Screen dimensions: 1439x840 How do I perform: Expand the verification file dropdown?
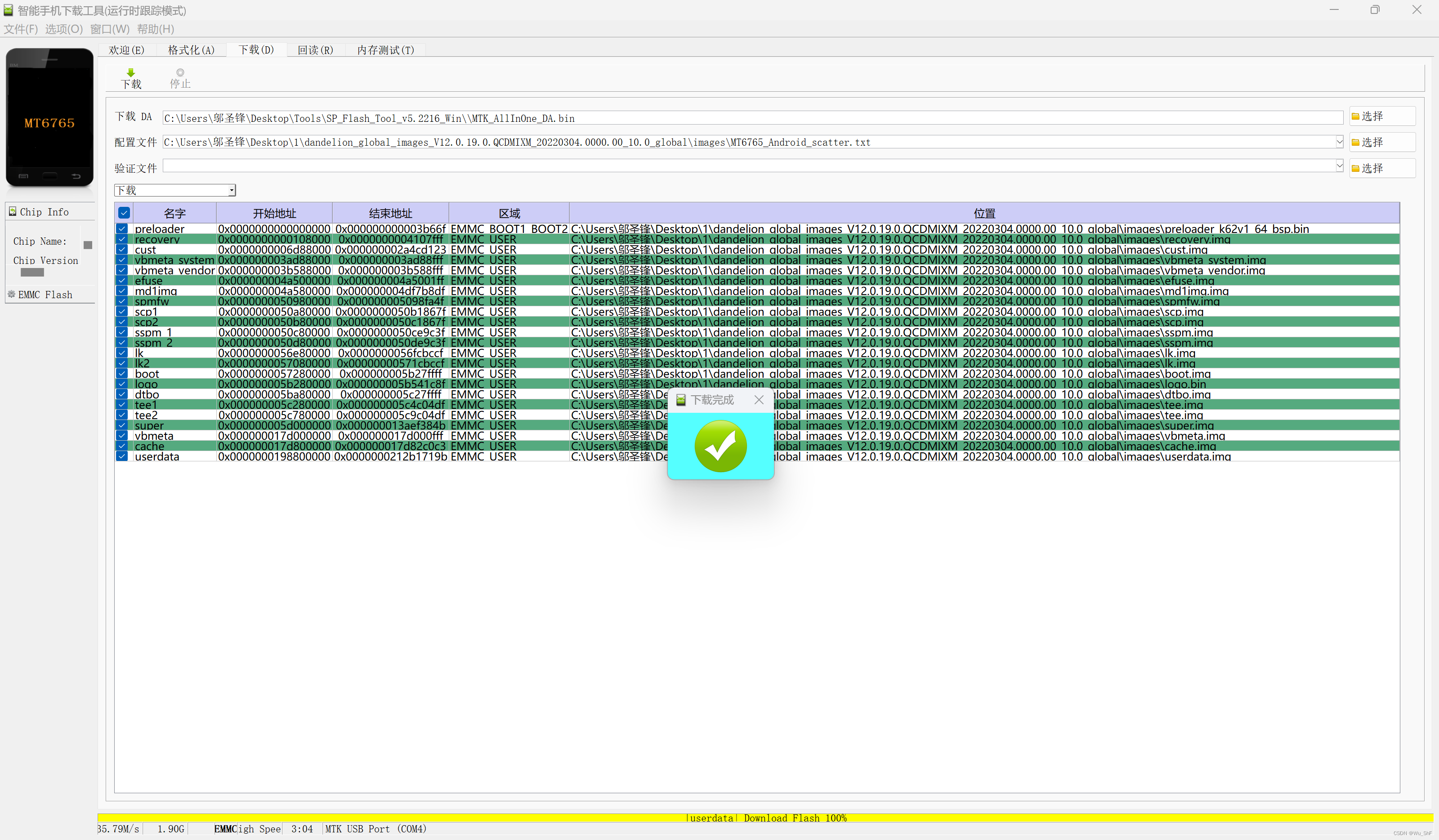1339,165
